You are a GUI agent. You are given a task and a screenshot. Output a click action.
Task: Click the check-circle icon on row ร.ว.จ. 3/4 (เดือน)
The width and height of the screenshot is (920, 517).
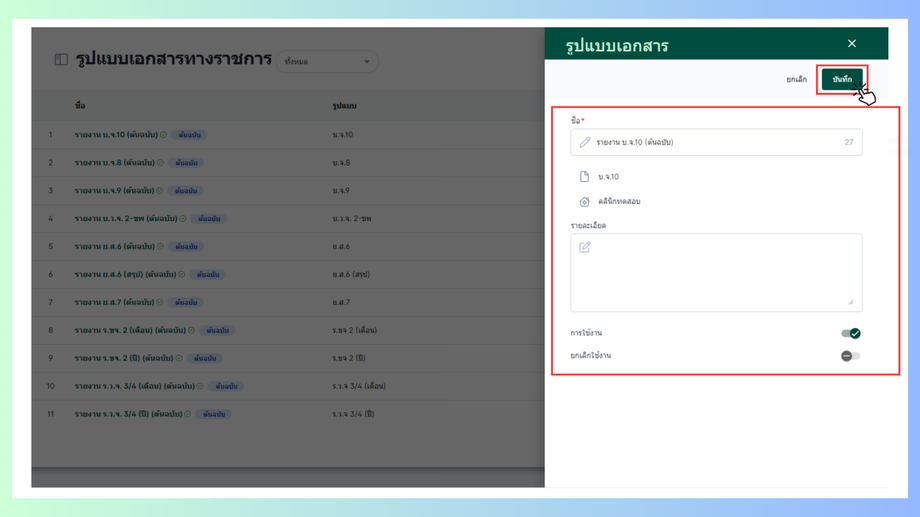(200, 386)
